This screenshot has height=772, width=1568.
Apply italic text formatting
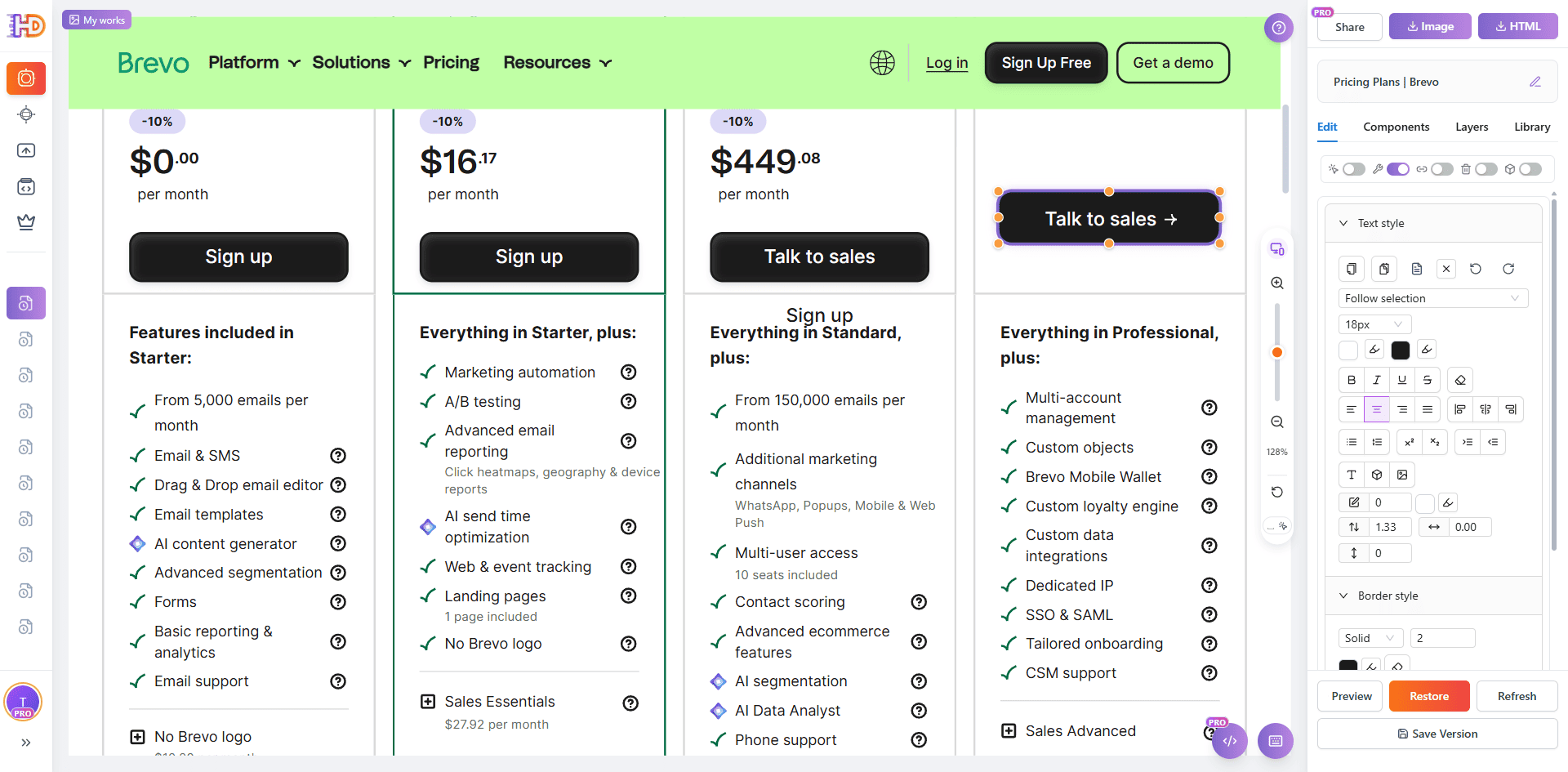[x=1377, y=380]
